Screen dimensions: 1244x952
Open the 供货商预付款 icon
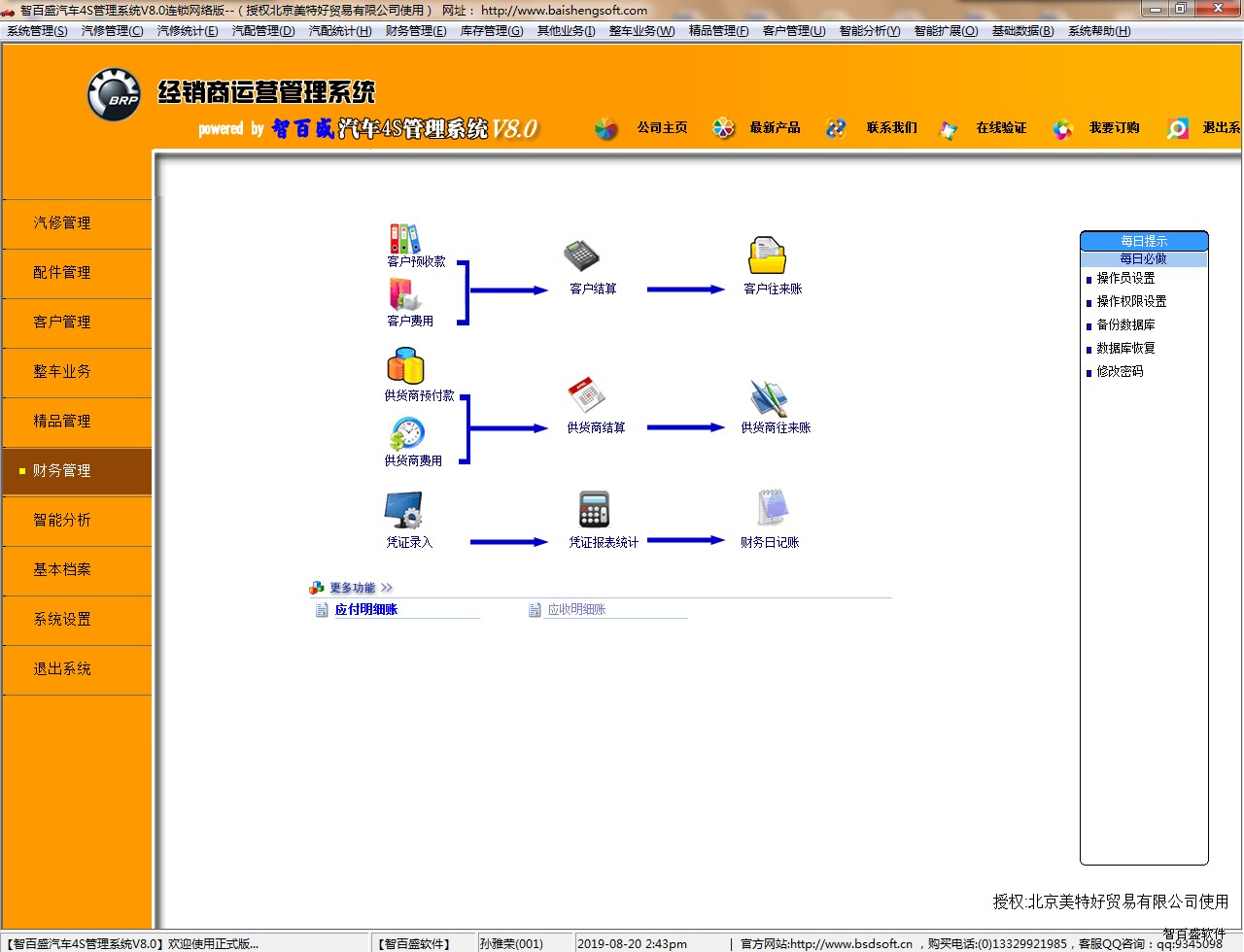405,366
